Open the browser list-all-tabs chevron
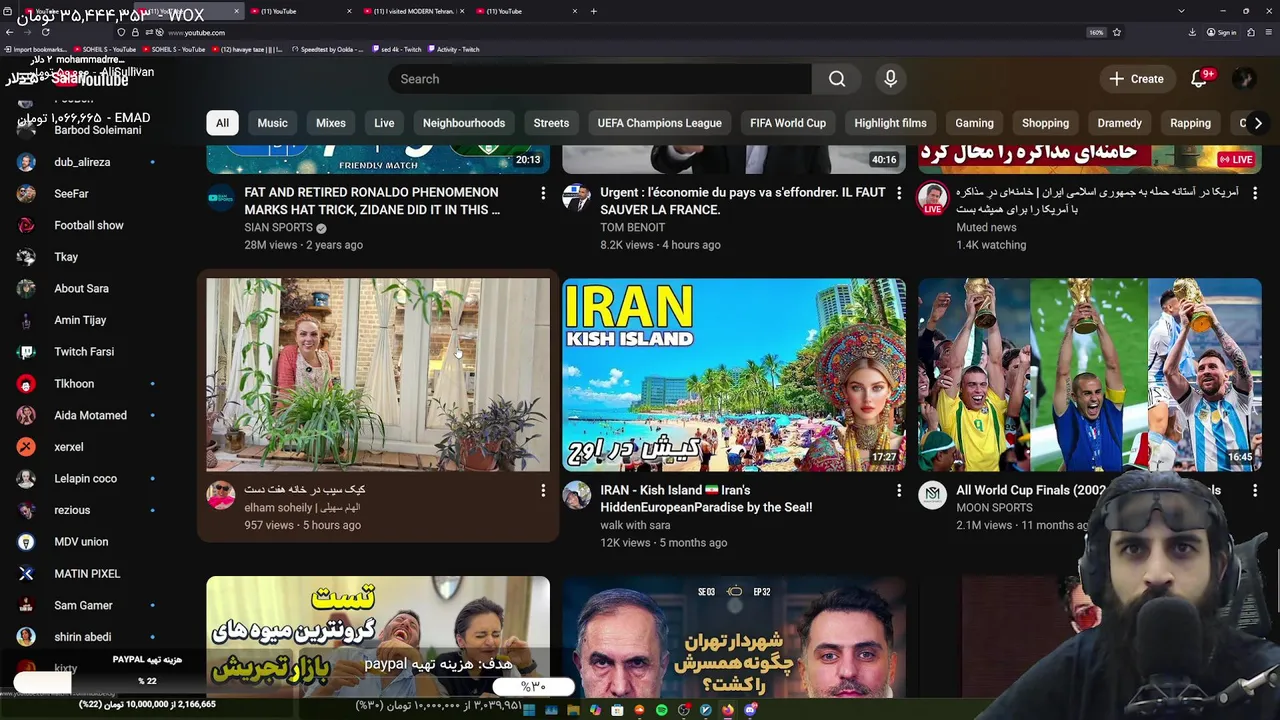The height and width of the screenshot is (720, 1280). [x=1182, y=11]
